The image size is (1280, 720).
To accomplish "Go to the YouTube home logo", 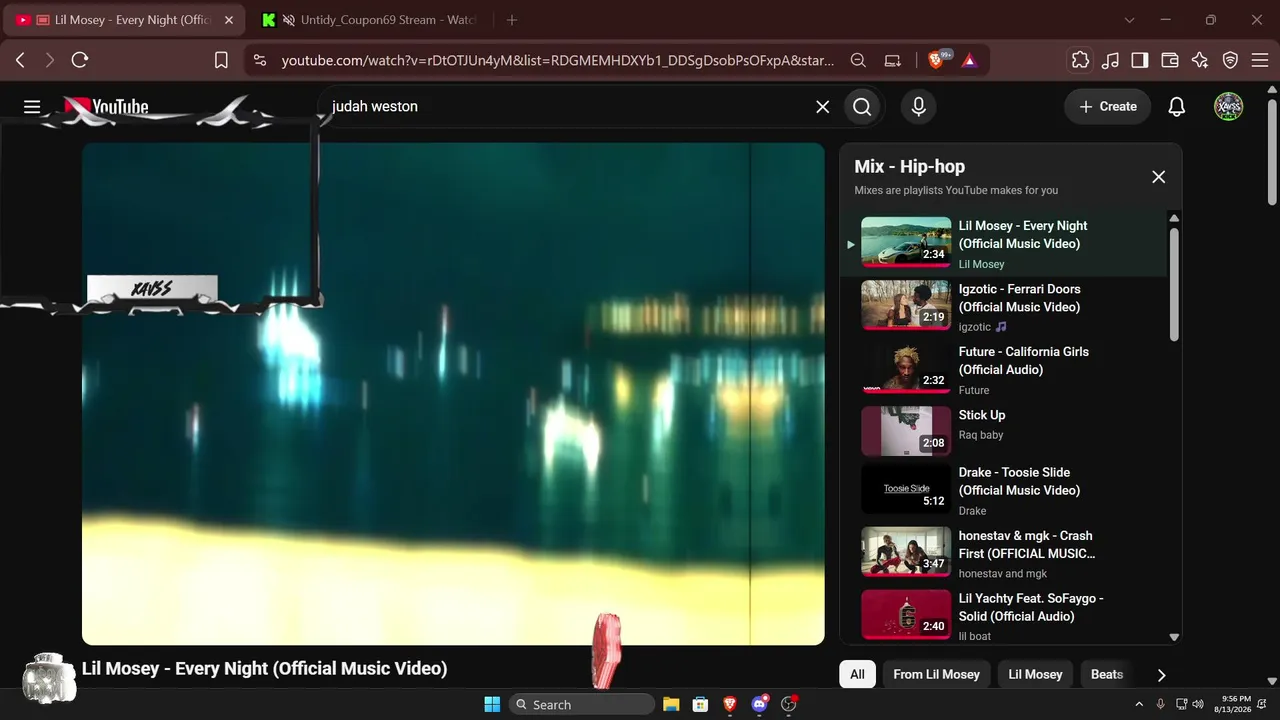I will [x=107, y=107].
